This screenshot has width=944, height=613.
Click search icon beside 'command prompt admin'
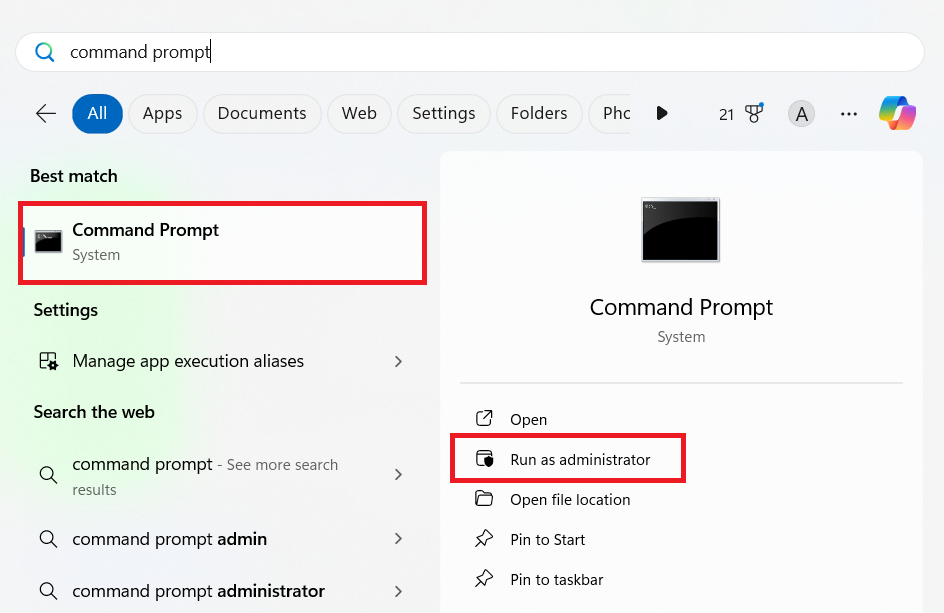48,538
